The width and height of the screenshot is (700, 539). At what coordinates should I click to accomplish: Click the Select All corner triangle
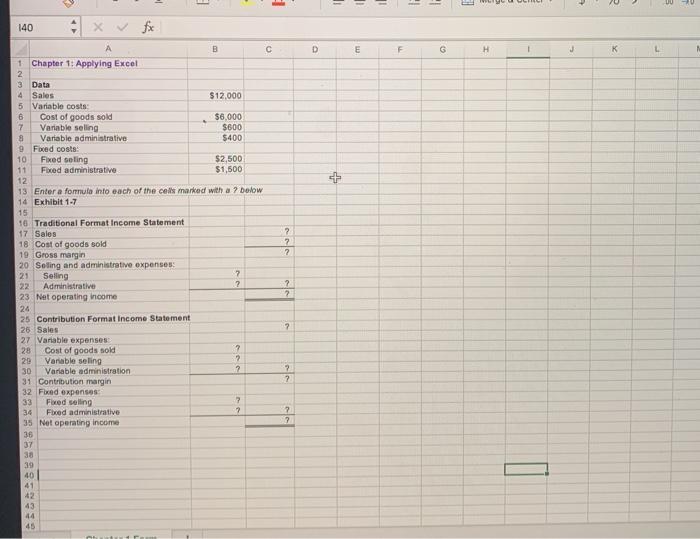click(21, 49)
